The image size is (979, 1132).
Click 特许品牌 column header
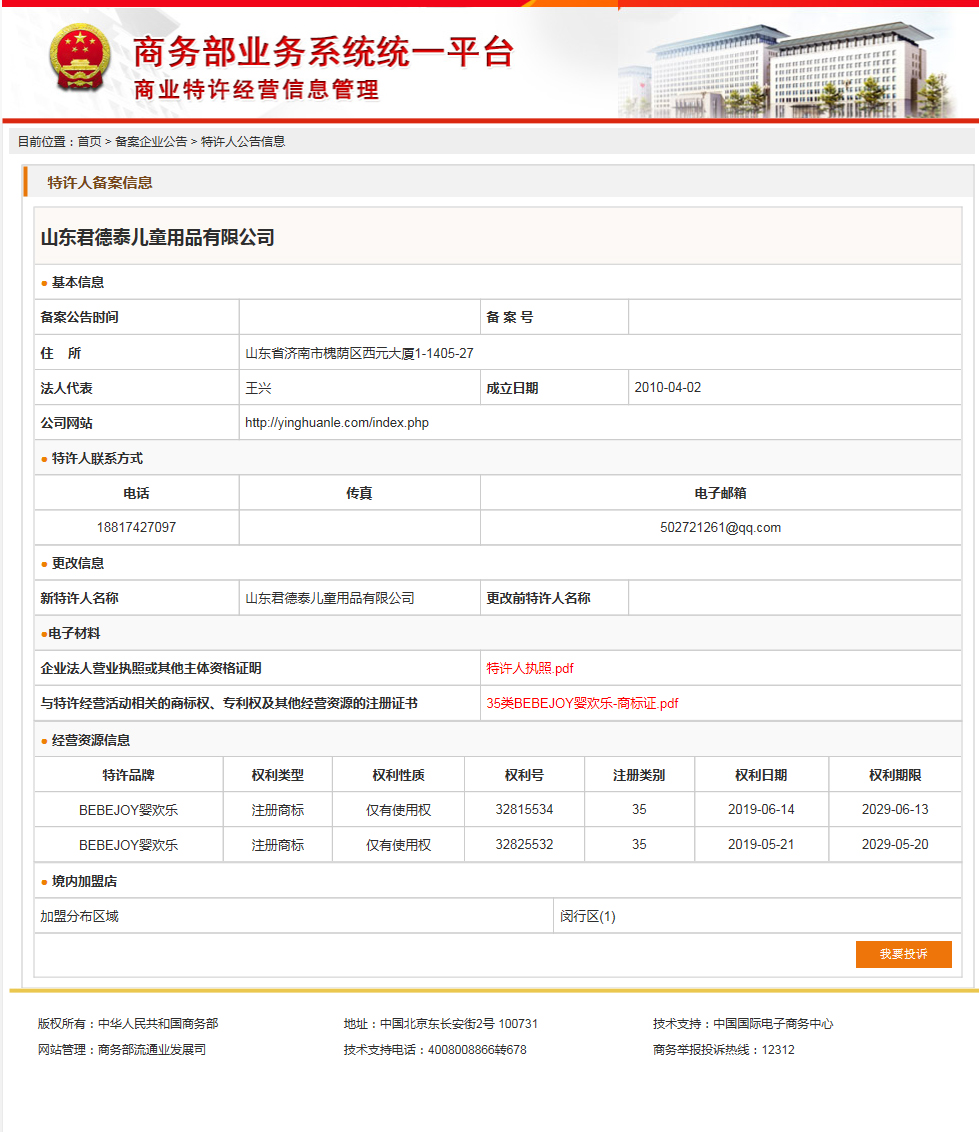[x=129, y=775]
